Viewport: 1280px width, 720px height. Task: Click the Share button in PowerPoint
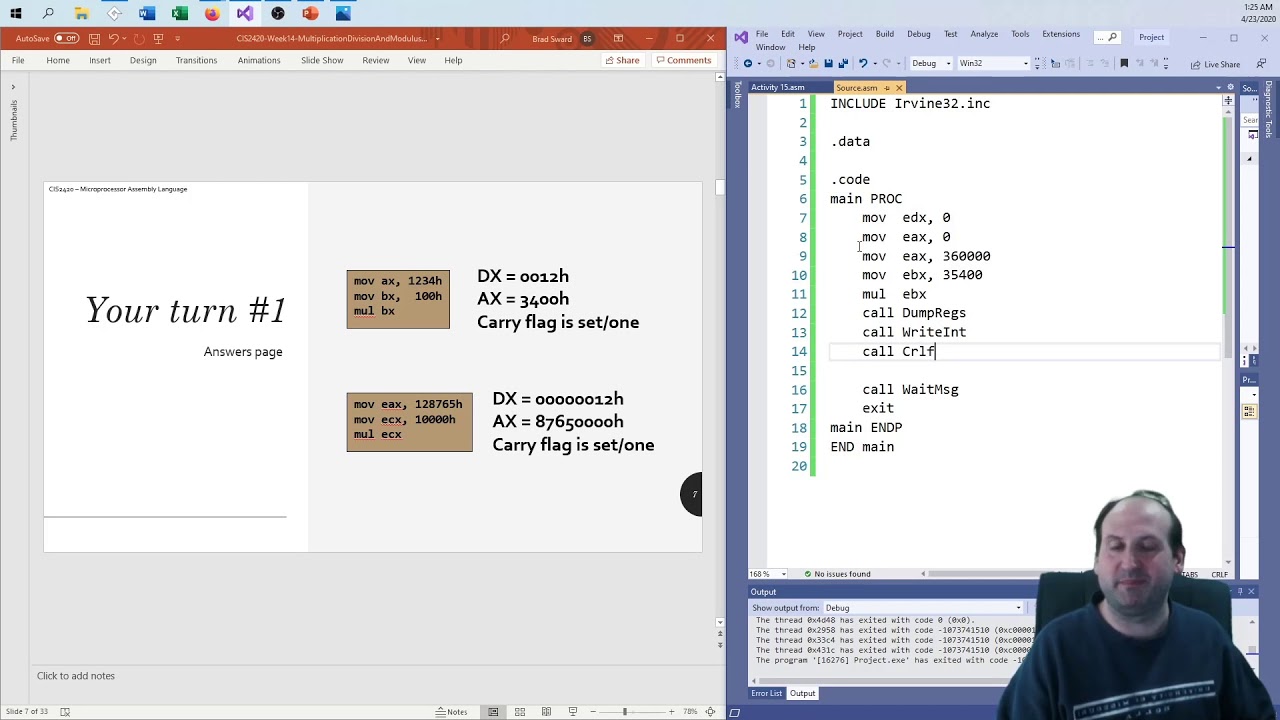[621, 60]
